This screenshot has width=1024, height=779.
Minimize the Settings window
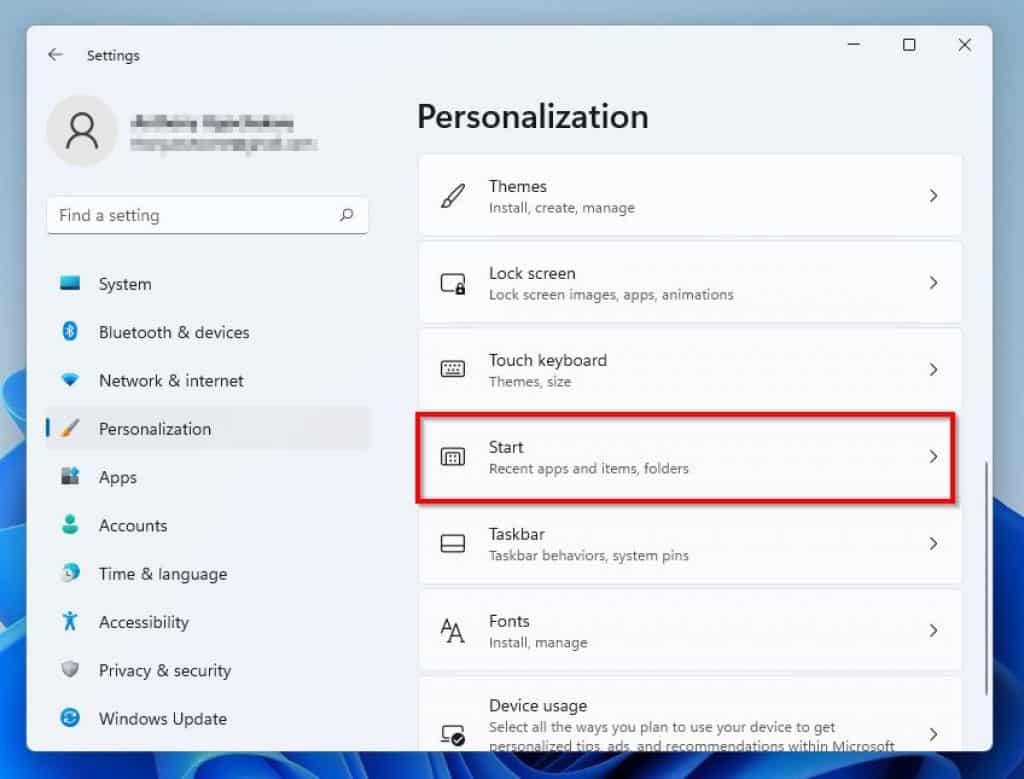point(854,44)
